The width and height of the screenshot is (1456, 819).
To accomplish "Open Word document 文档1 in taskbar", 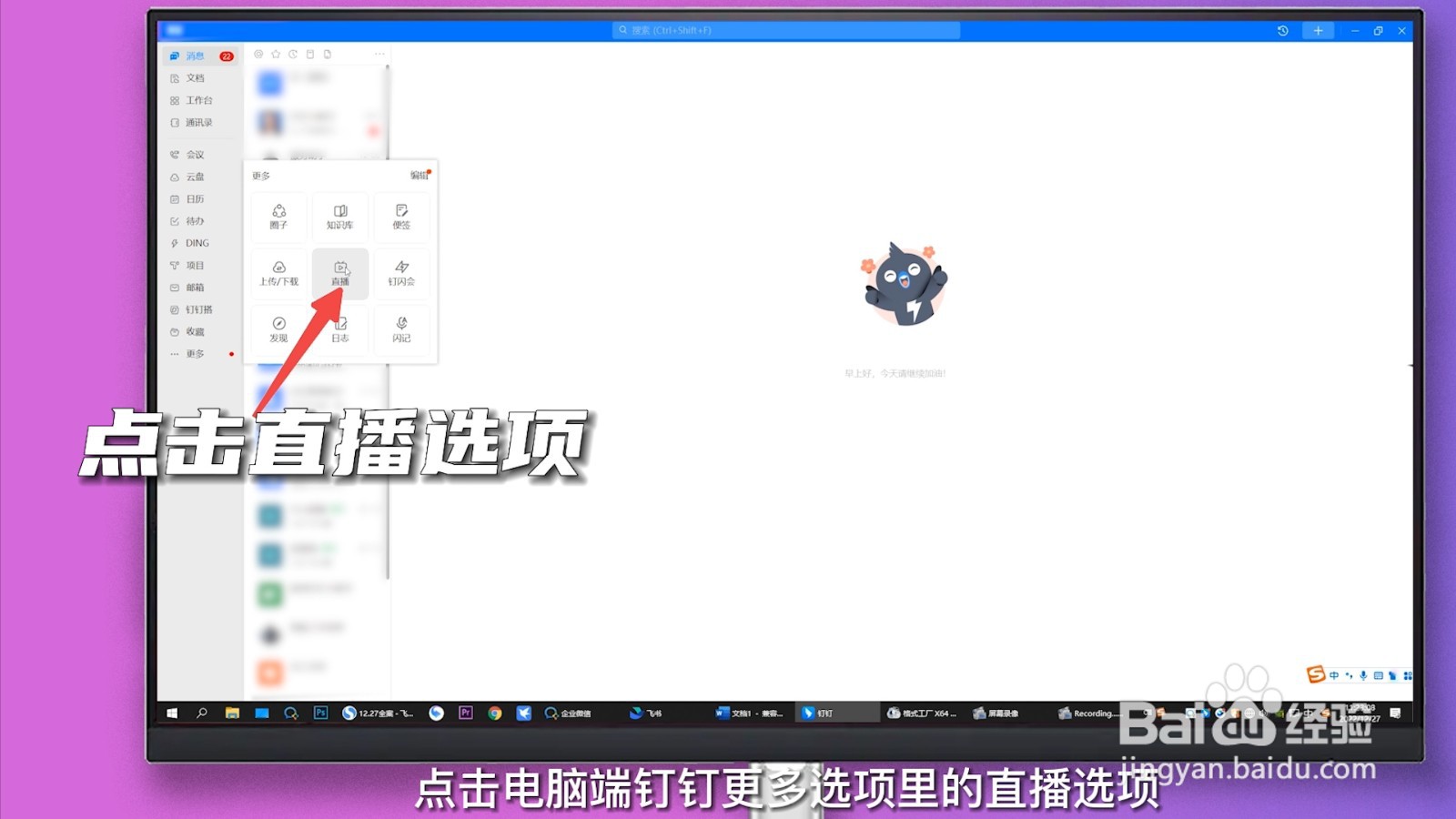I will pyautogui.click(x=750, y=713).
